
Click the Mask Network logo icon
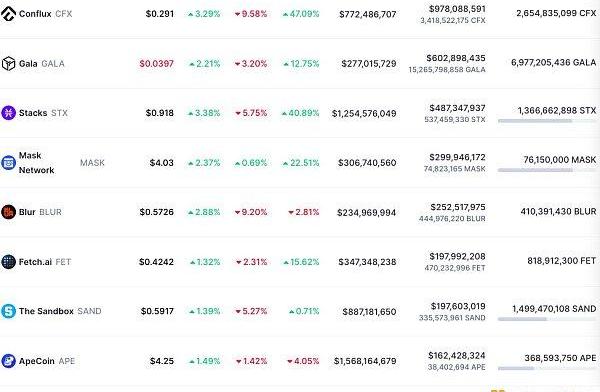click(8, 163)
